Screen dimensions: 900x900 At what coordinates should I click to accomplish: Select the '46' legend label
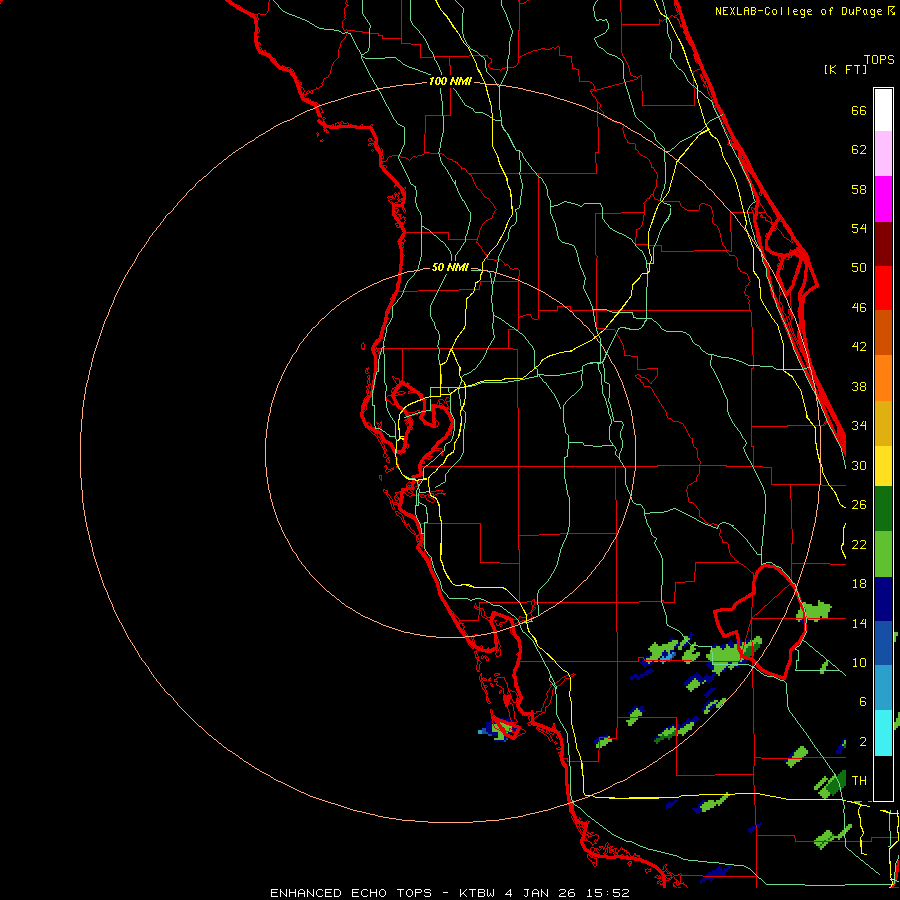click(859, 308)
